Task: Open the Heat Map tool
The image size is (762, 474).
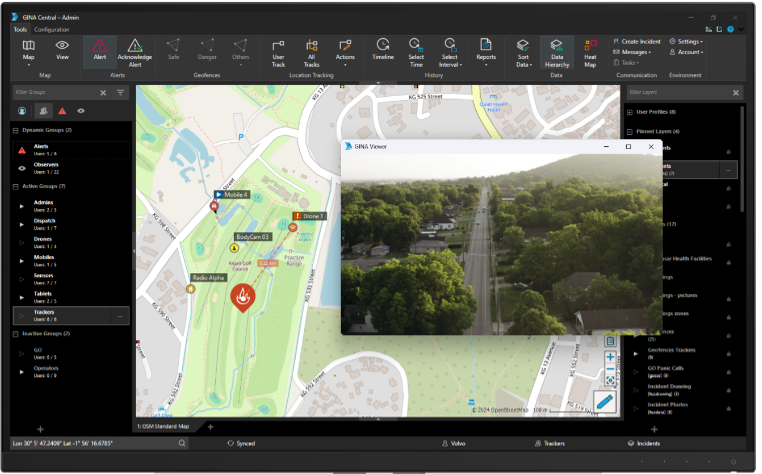Action: pyautogui.click(x=590, y=50)
